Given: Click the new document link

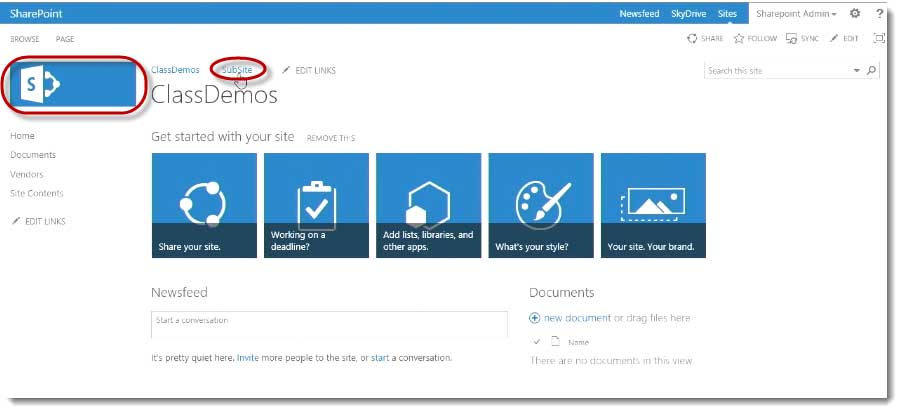Looking at the screenshot, I should (578, 318).
